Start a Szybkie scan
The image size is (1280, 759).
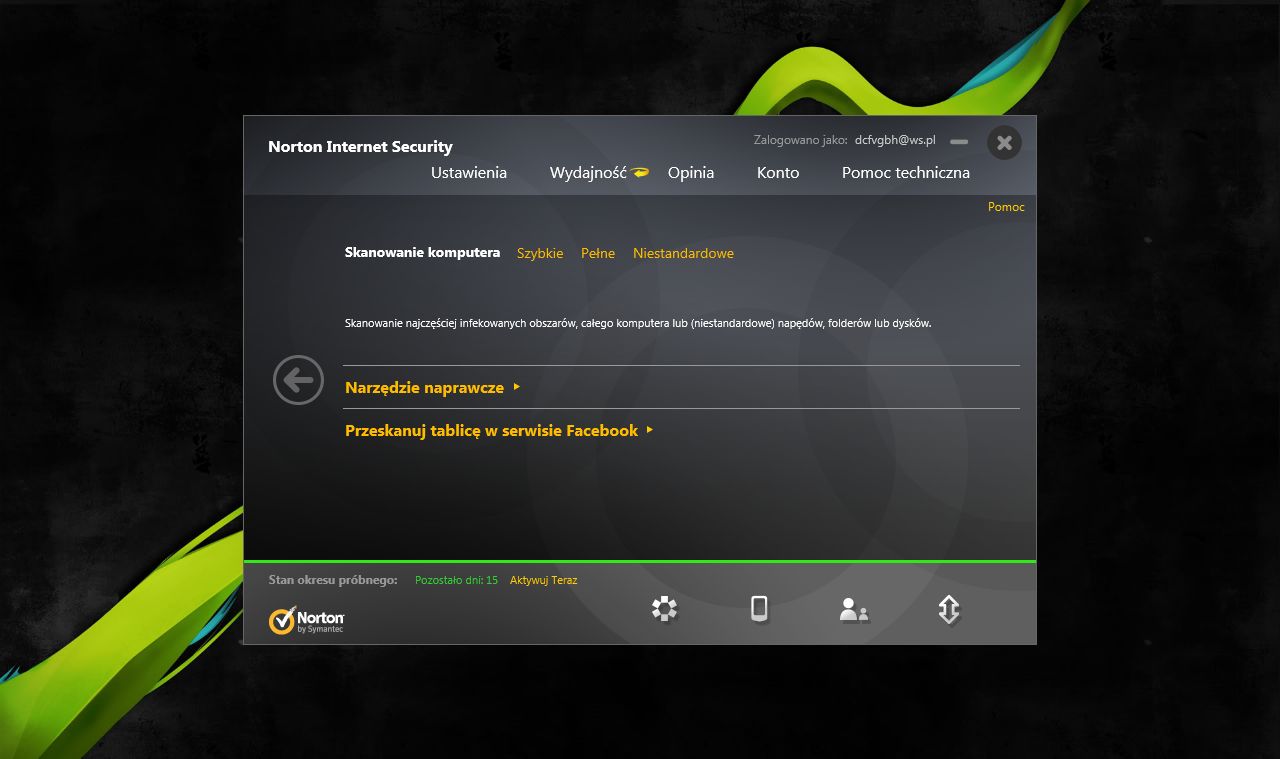point(540,253)
